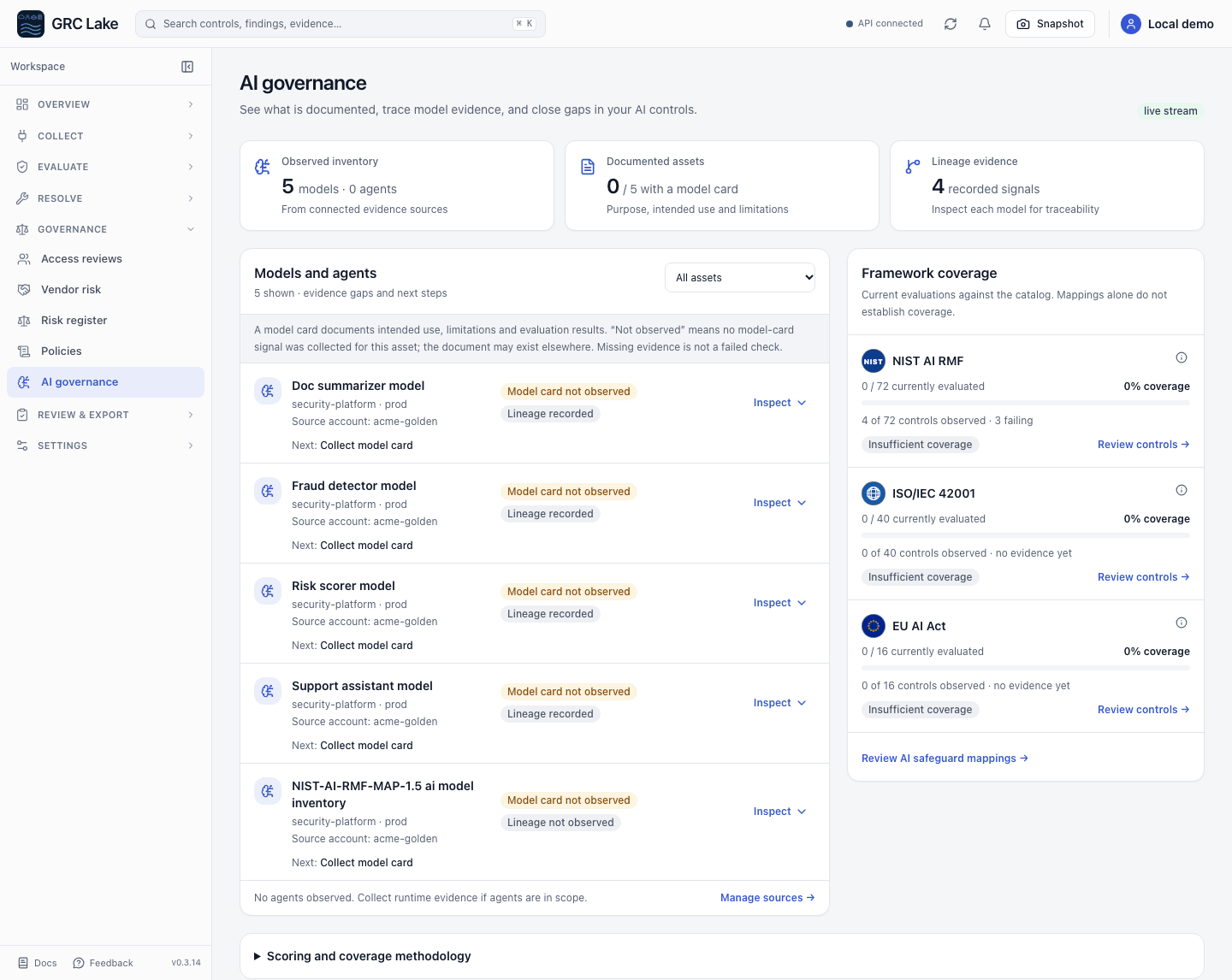Click the NIST-AI-RMF-MAP-1.5 model icon

coord(268,791)
